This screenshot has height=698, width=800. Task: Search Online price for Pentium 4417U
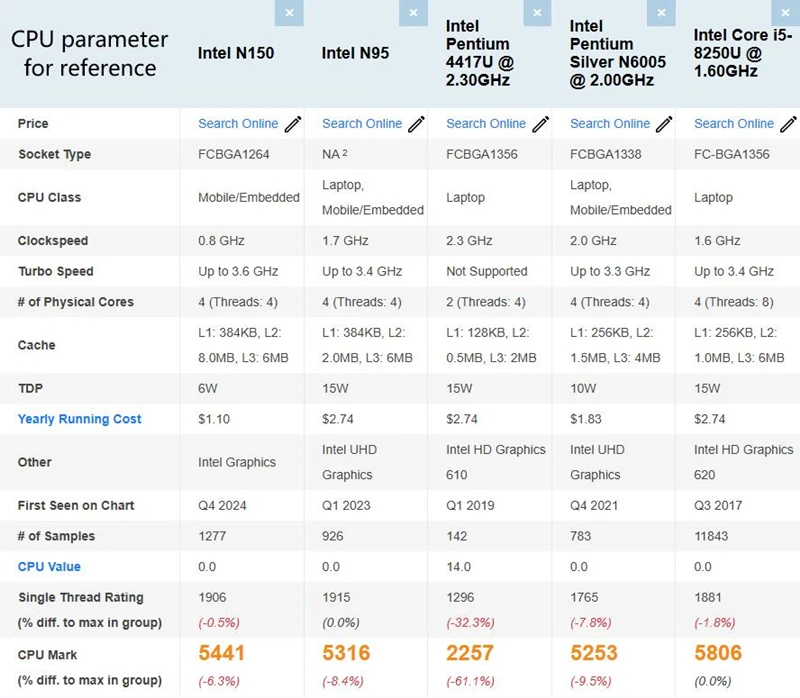[486, 124]
